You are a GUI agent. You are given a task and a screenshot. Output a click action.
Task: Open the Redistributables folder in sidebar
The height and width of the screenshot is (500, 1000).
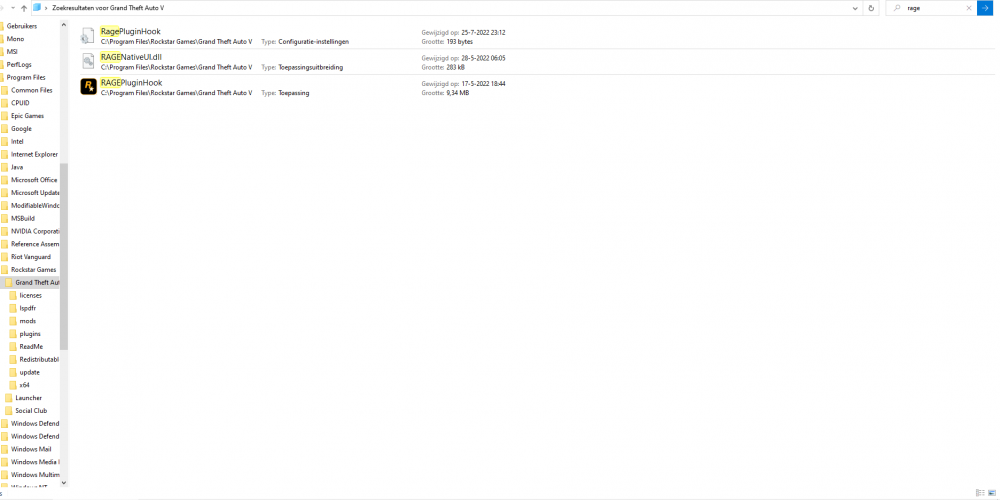(x=39, y=359)
